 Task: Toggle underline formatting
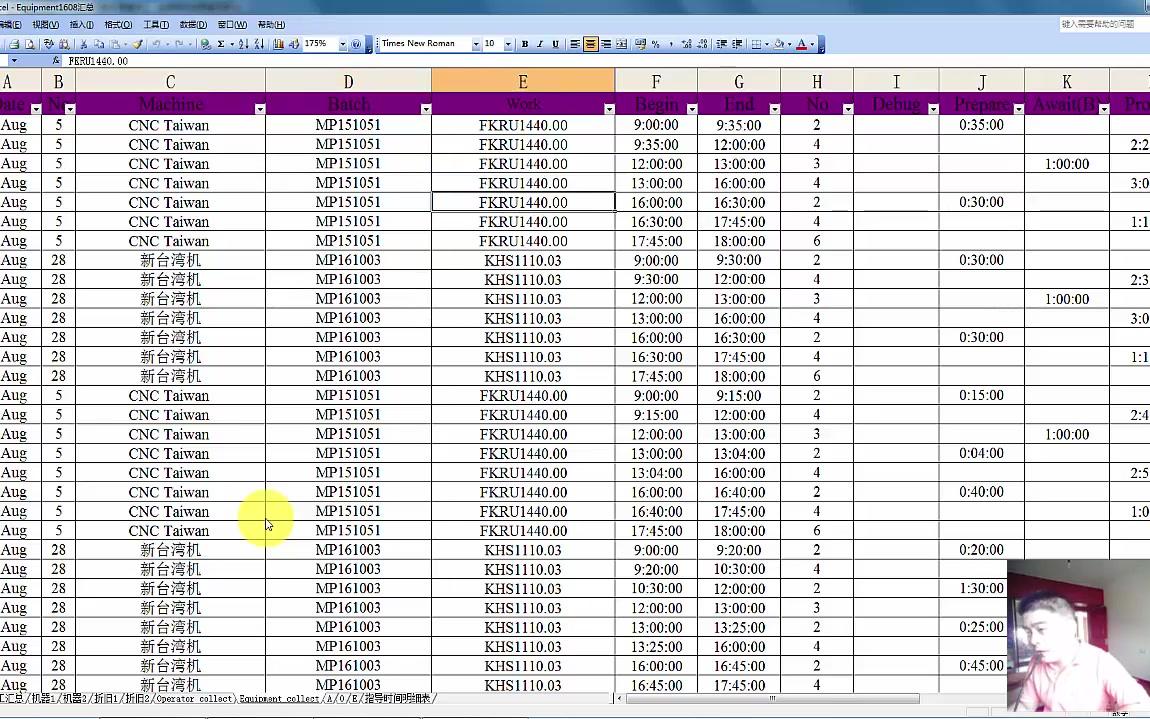coord(555,44)
